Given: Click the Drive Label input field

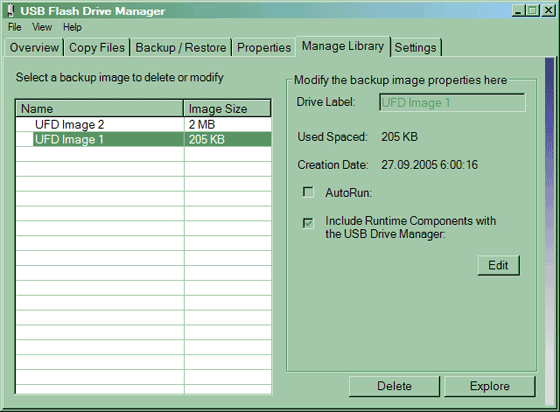Looking at the screenshot, I should pyautogui.click(x=452, y=103).
